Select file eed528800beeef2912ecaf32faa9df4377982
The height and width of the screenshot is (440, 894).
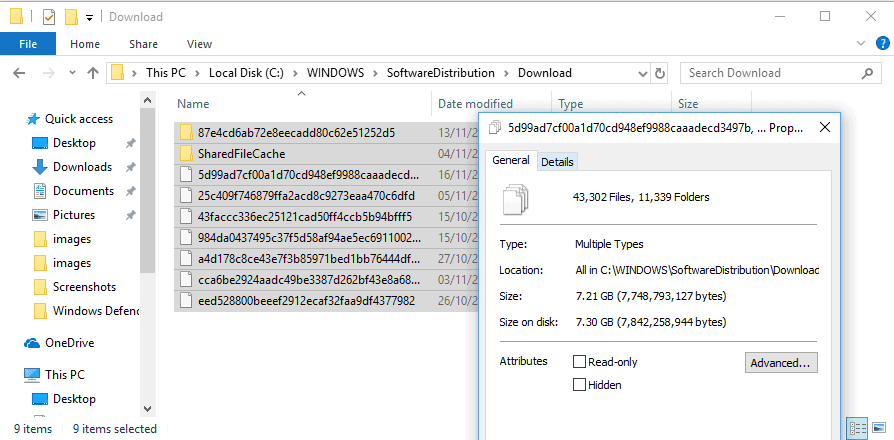pos(306,300)
